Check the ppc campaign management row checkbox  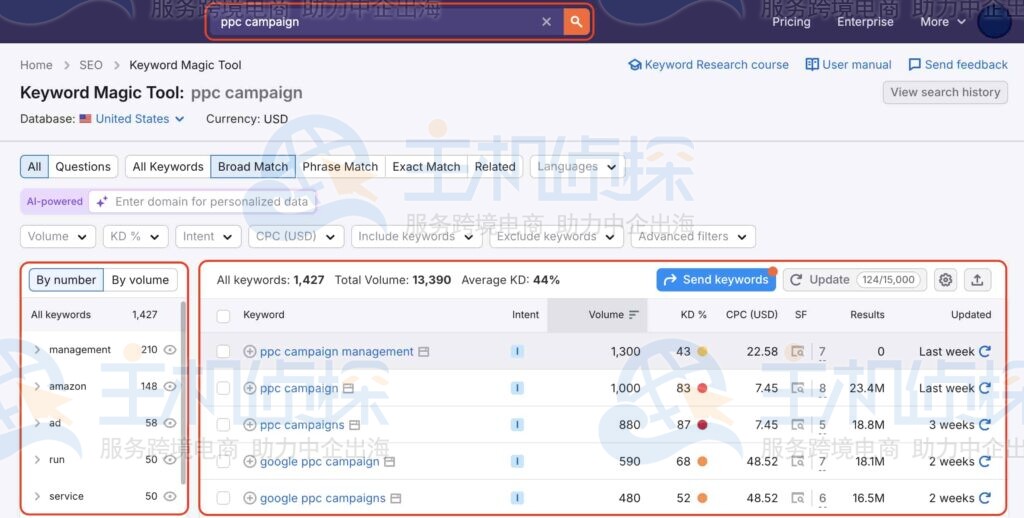click(x=224, y=352)
